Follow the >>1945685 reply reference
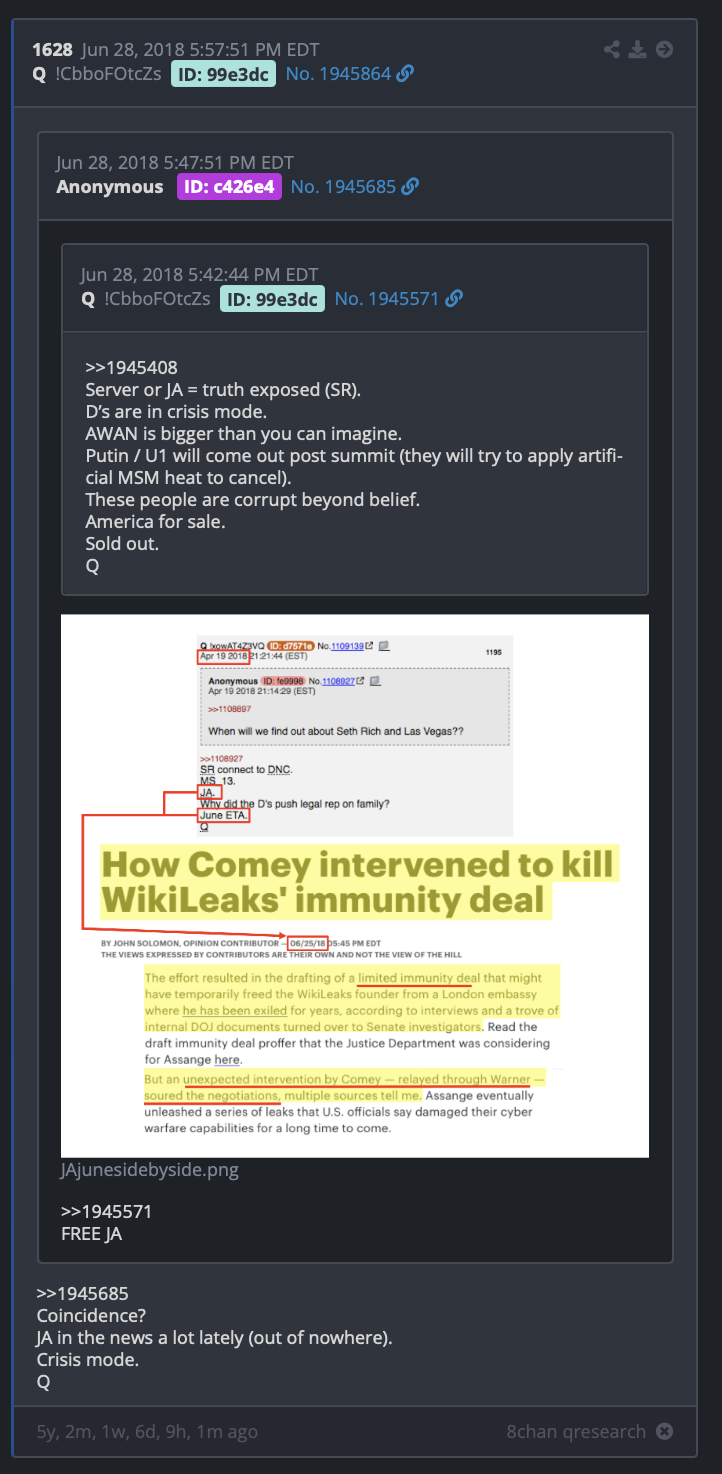 [x=82, y=1294]
